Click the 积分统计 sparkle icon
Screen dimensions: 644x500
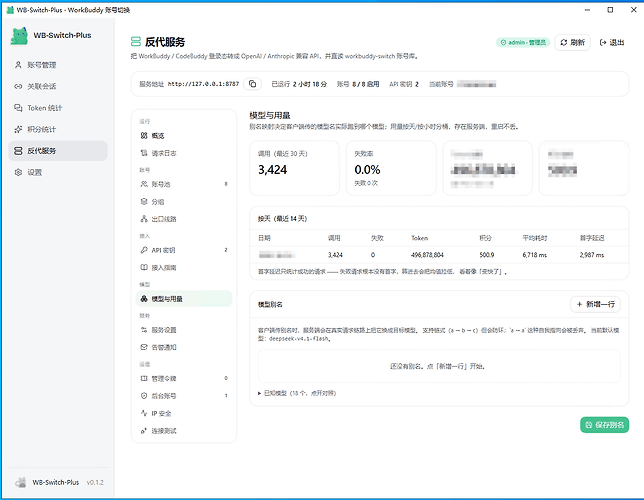[x=18, y=129]
